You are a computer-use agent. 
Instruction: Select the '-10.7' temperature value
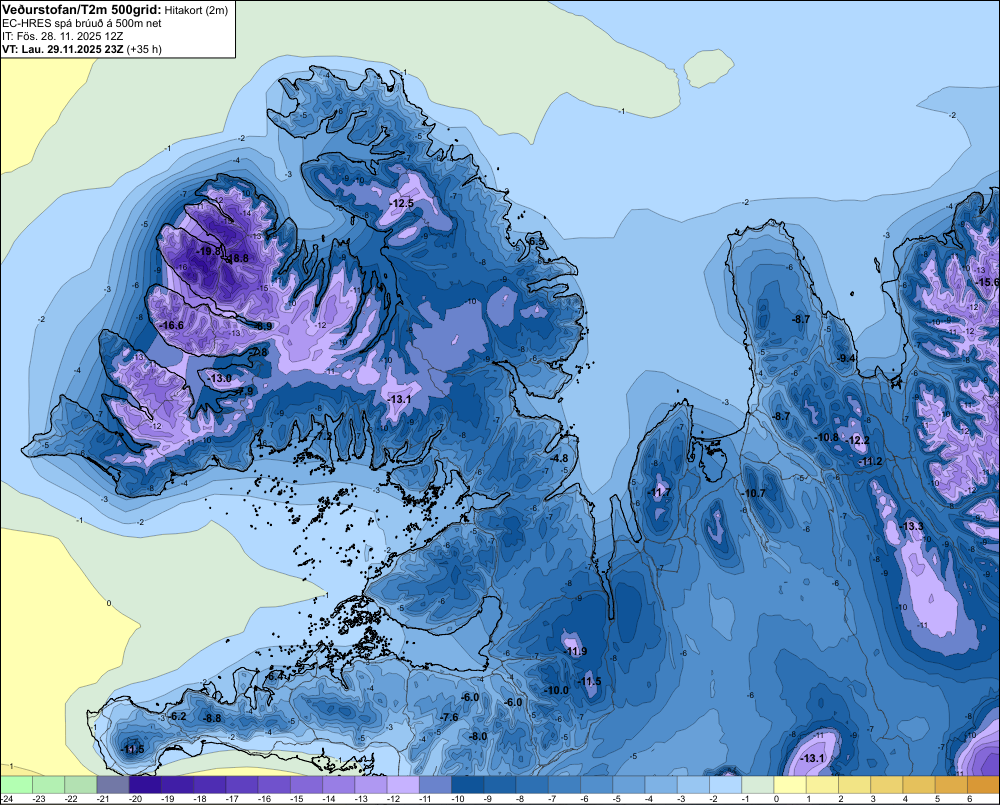[753, 493]
